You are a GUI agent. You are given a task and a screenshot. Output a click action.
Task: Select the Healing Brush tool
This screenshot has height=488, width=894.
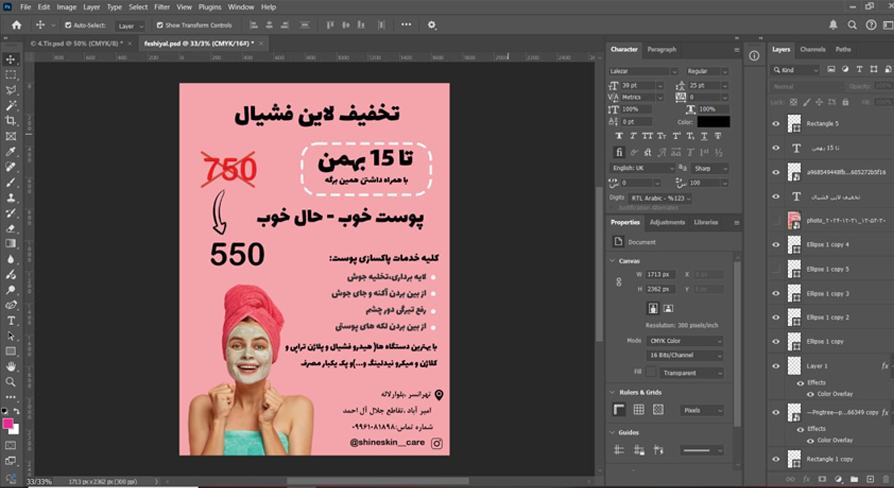(x=11, y=167)
